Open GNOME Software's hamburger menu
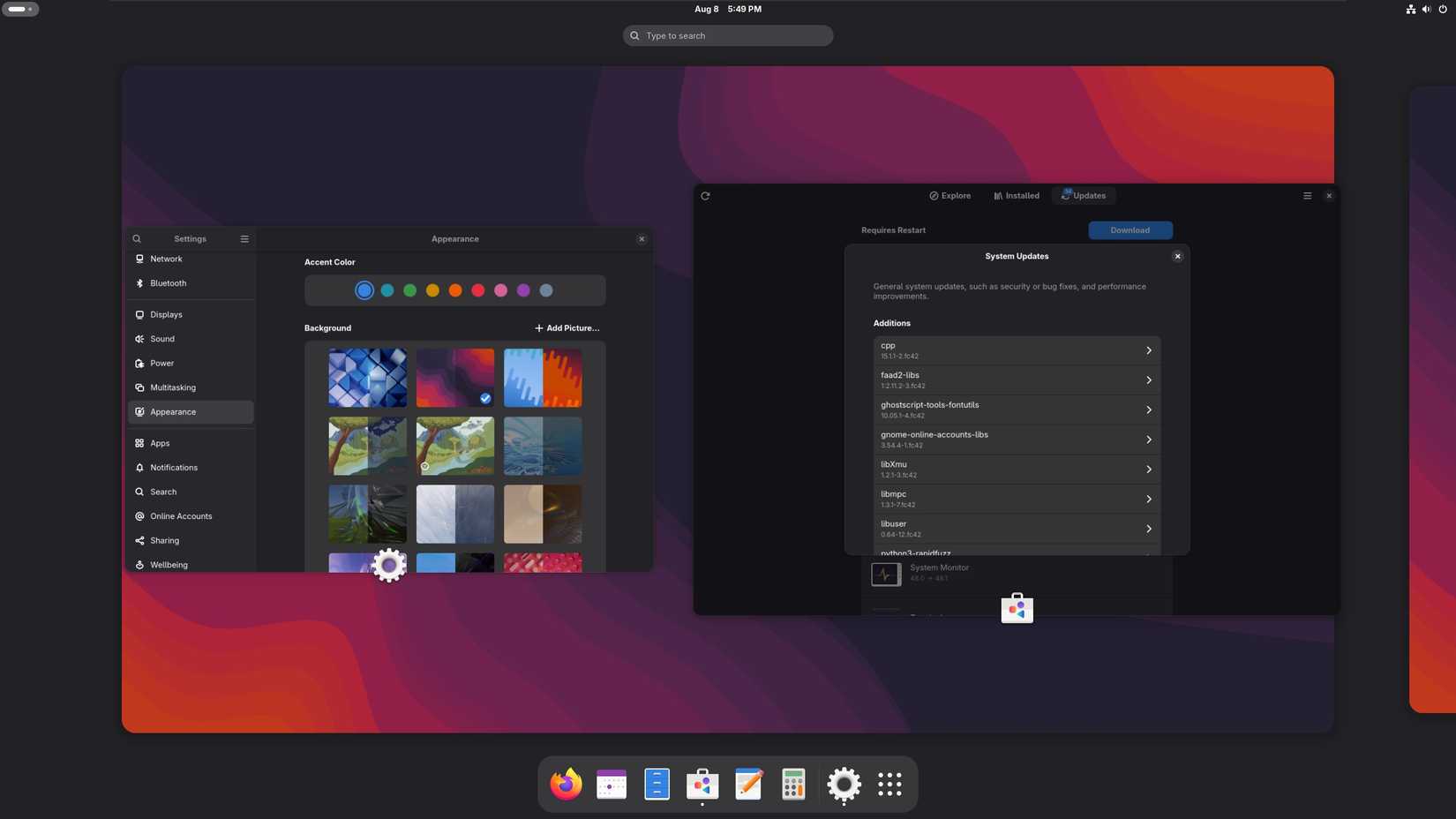The width and height of the screenshot is (1456, 819). click(1307, 196)
